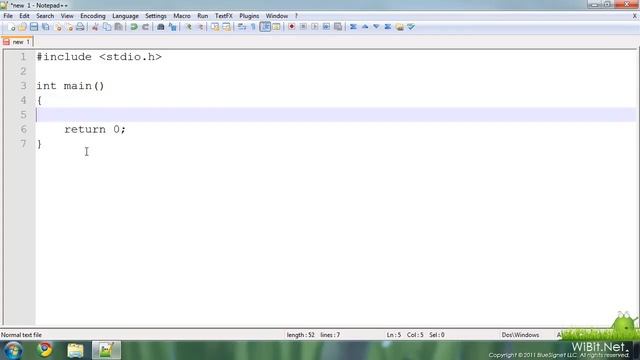Click the 'length : 52' status entry
Image resolution: width=640 pixels, height=360 pixels.
point(300,335)
